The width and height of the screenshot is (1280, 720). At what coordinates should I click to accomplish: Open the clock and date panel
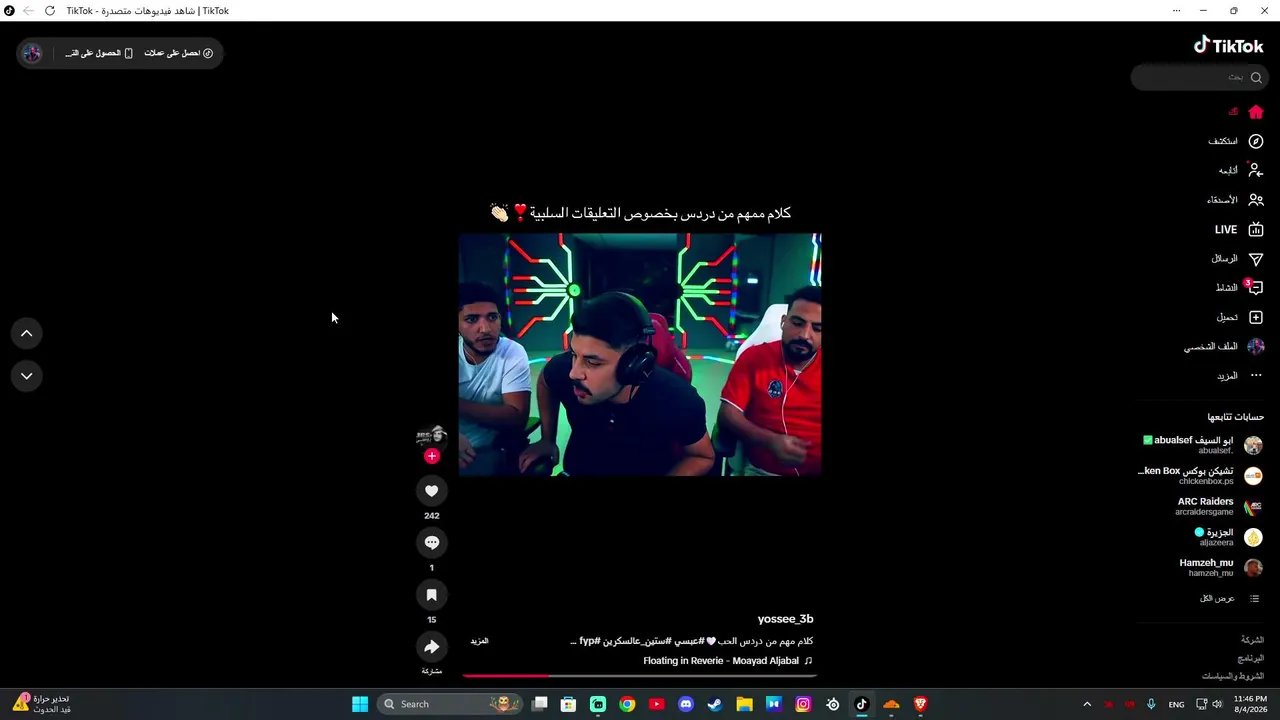pyautogui.click(x=1250, y=704)
